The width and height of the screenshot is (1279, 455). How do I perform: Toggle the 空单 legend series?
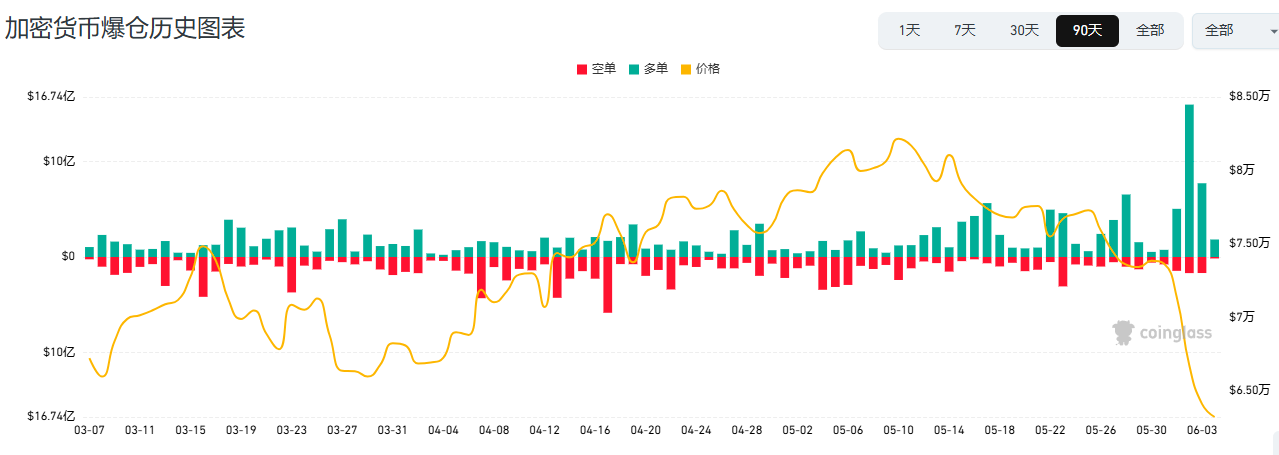pyautogui.click(x=596, y=69)
